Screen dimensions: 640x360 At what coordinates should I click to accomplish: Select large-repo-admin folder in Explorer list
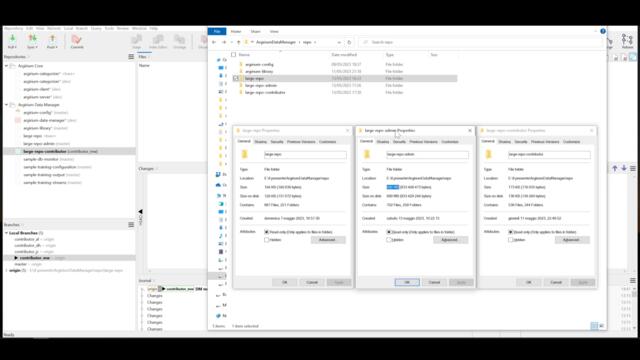261,86
